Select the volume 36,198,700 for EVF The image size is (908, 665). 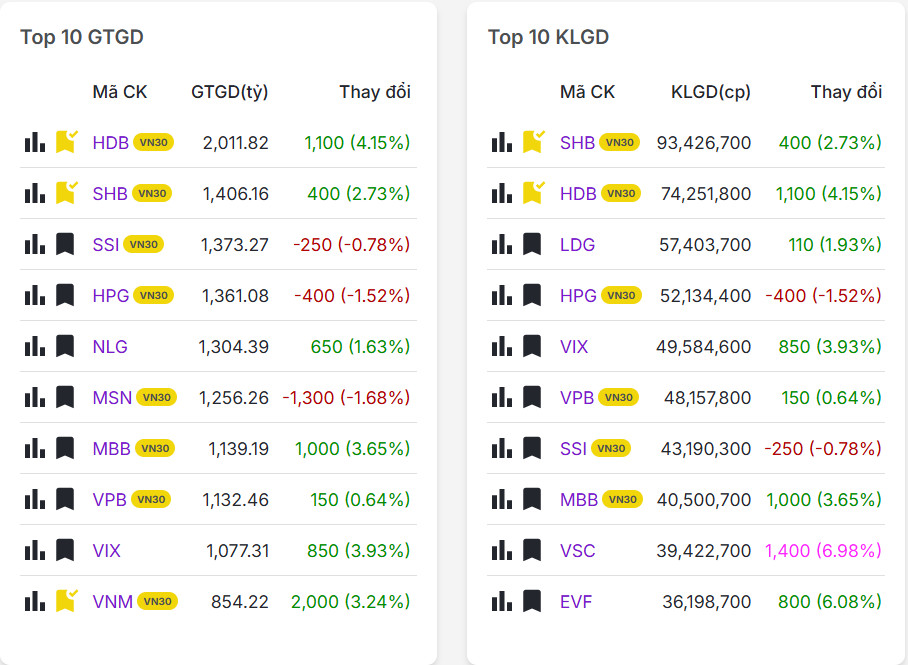coord(706,601)
